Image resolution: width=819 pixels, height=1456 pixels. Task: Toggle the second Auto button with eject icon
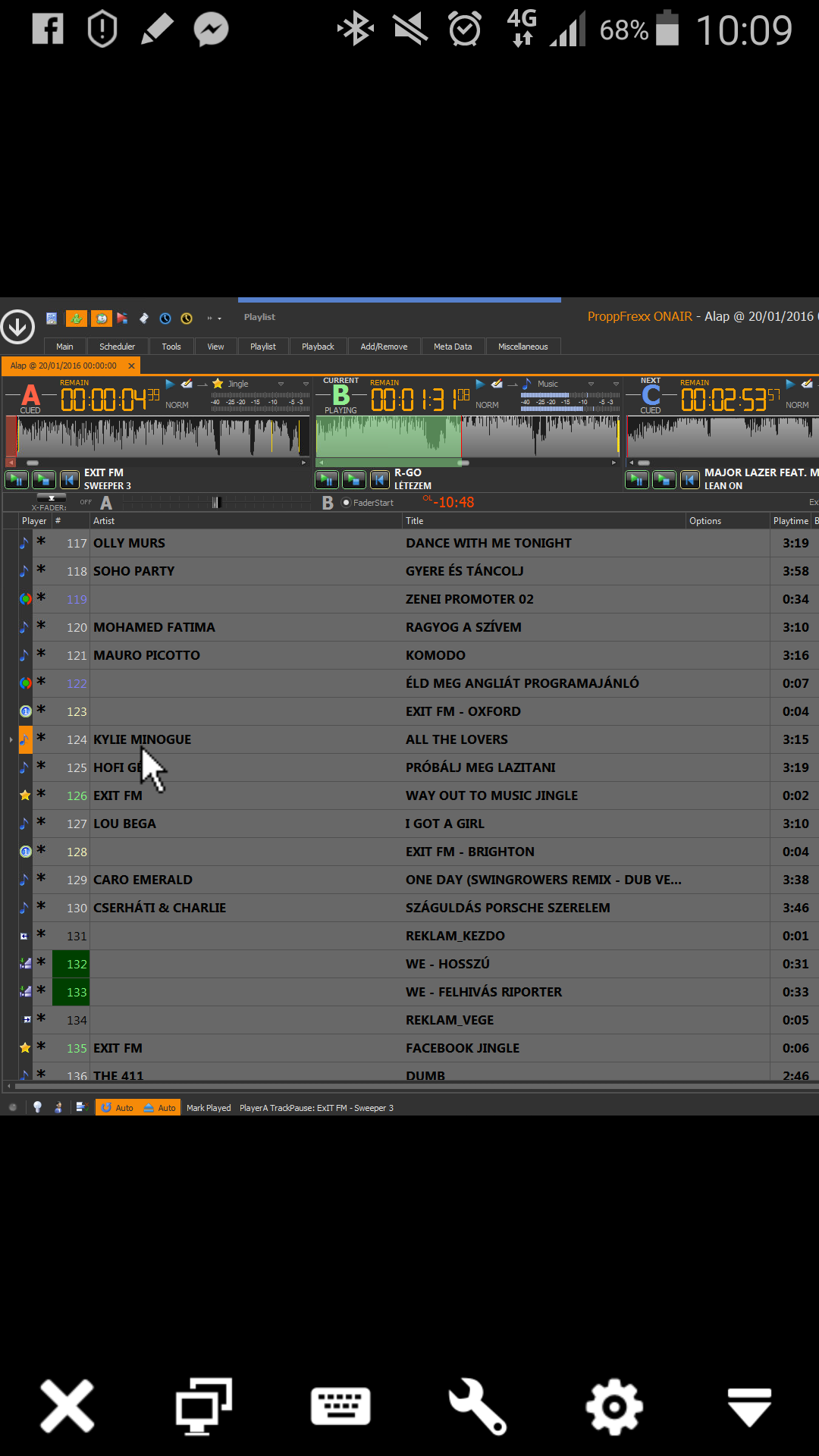[159, 1108]
